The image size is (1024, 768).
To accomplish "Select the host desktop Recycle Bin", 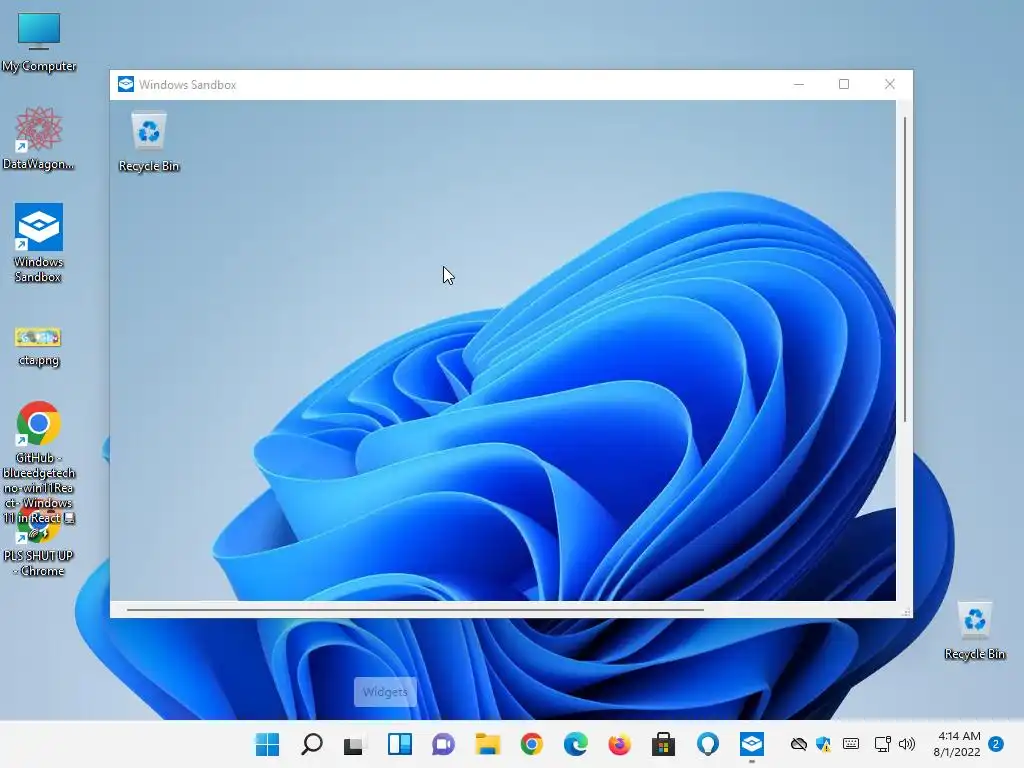I will (974, 631).
